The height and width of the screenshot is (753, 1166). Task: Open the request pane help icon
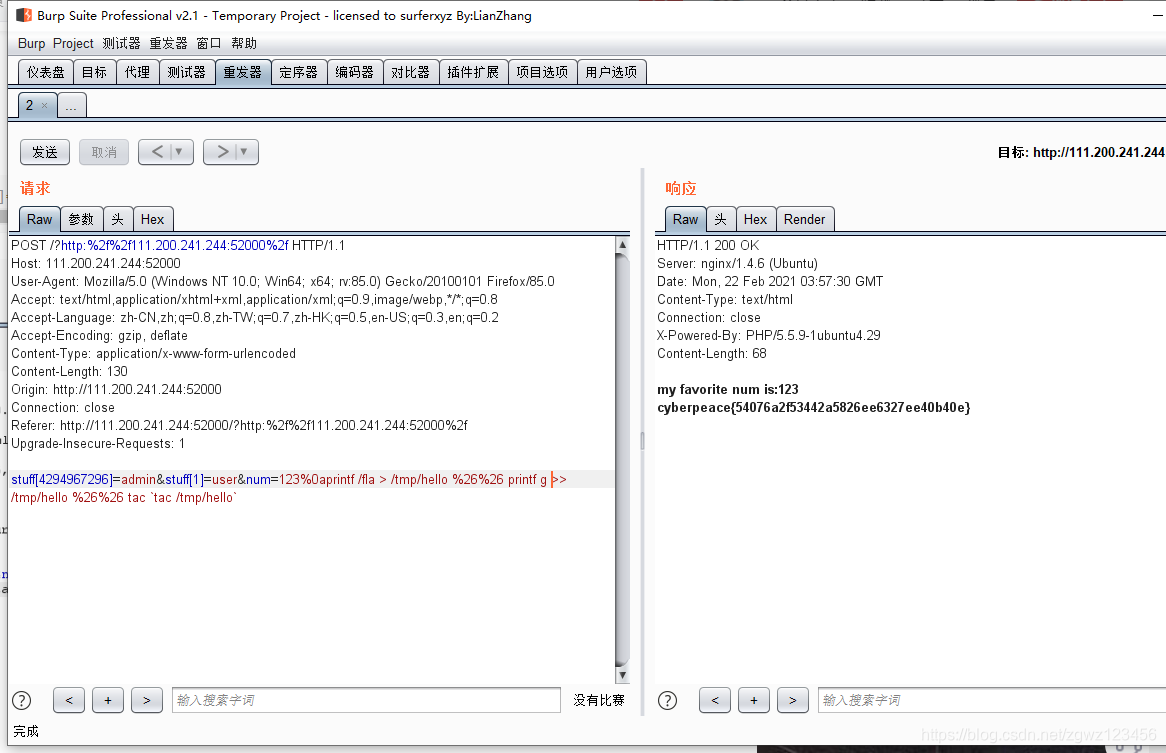(22, 700)
